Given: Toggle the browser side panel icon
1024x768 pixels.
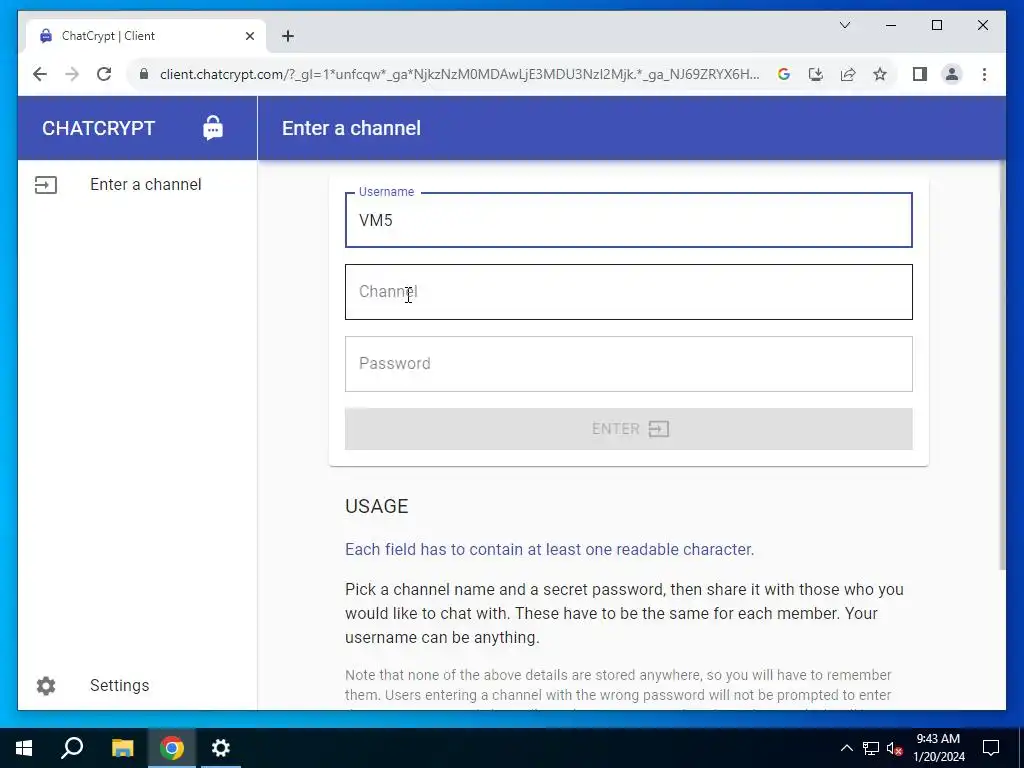Looking at the screenshot, I should pyautogui.click(x=920, y=74).
